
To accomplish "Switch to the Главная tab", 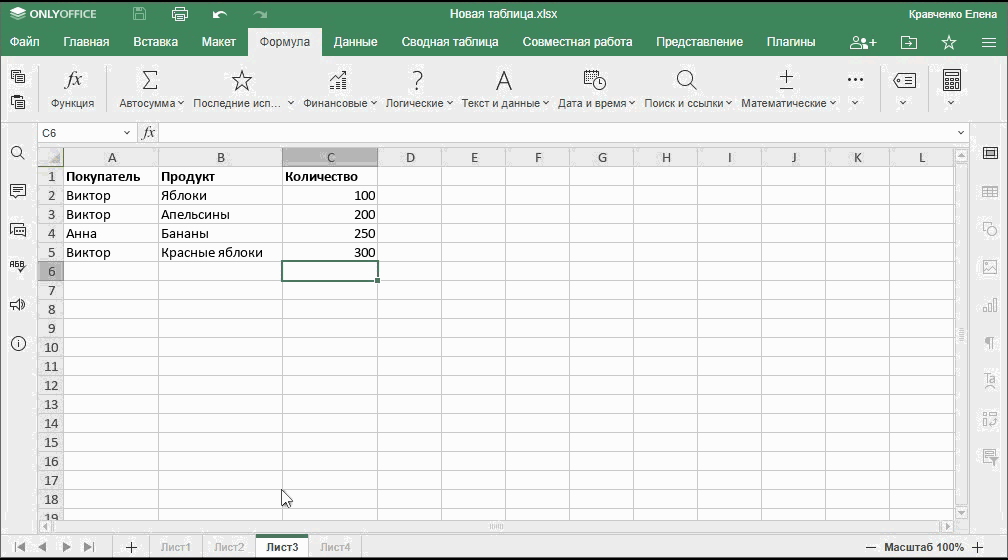I will tap(86, 42).
